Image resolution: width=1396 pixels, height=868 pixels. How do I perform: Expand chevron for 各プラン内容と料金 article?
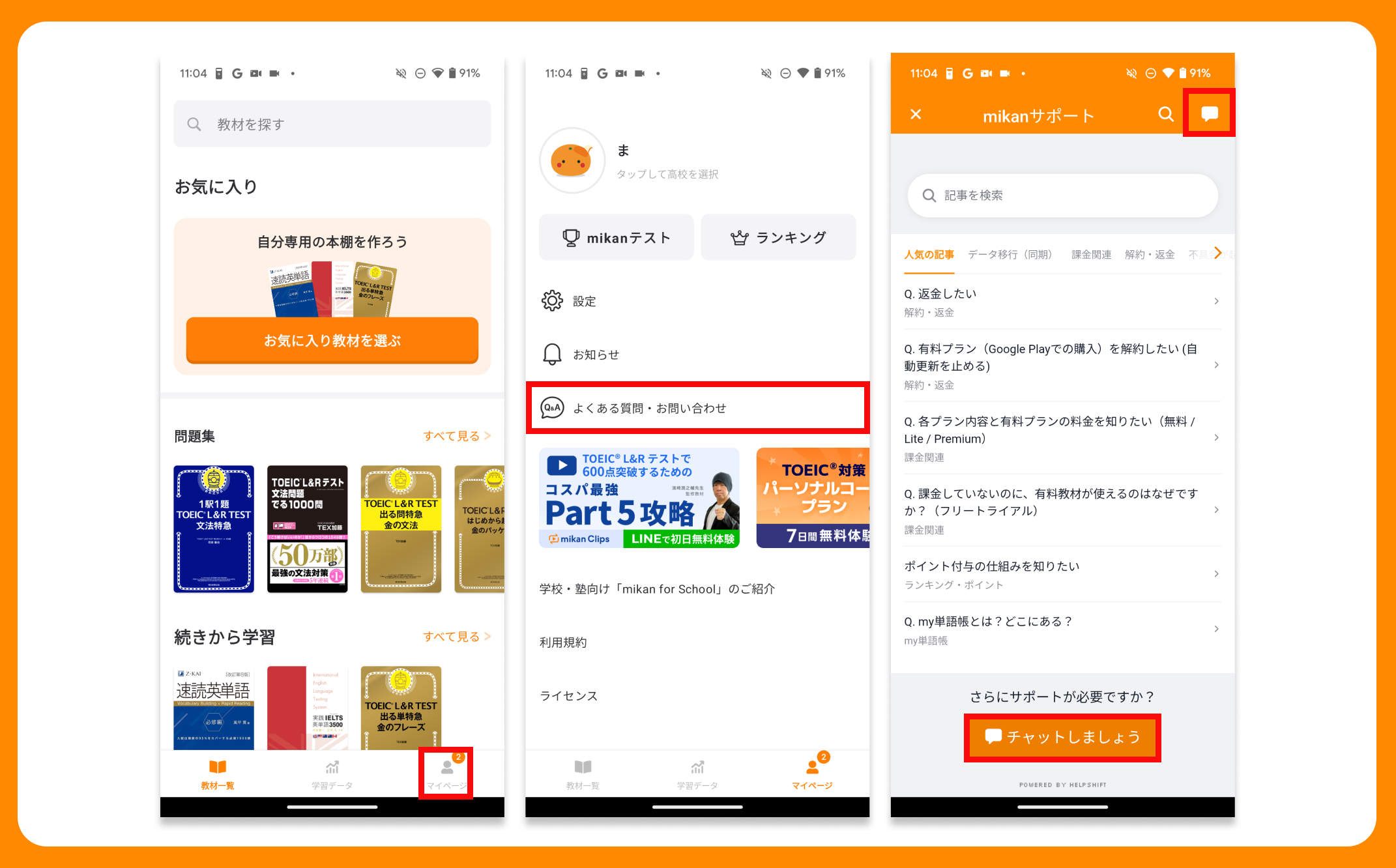[1216, 437]
